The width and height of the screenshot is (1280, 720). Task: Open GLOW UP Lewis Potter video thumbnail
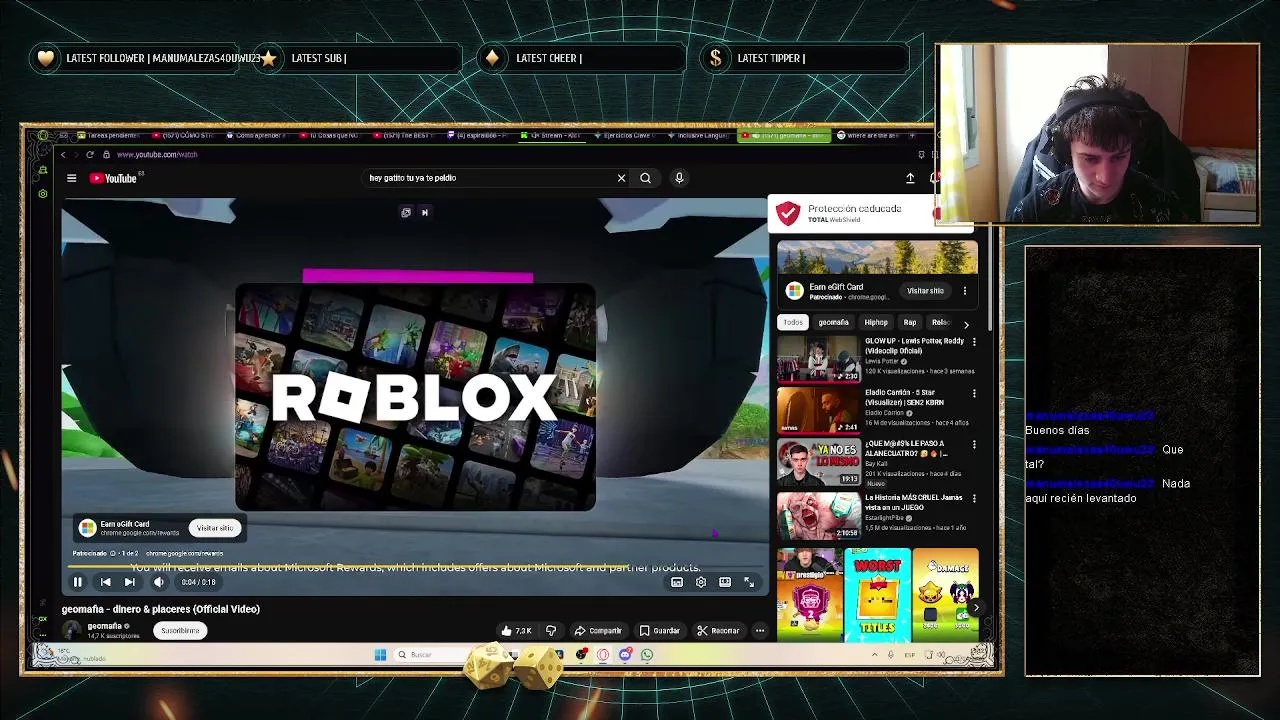(x=818, y=360)
